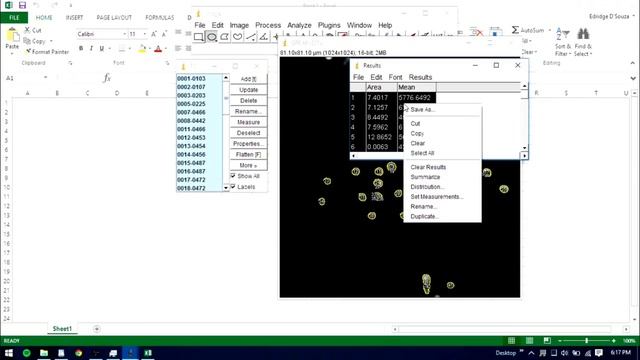Click the Cut scissors icon in Excel

[x=27, y=30]
